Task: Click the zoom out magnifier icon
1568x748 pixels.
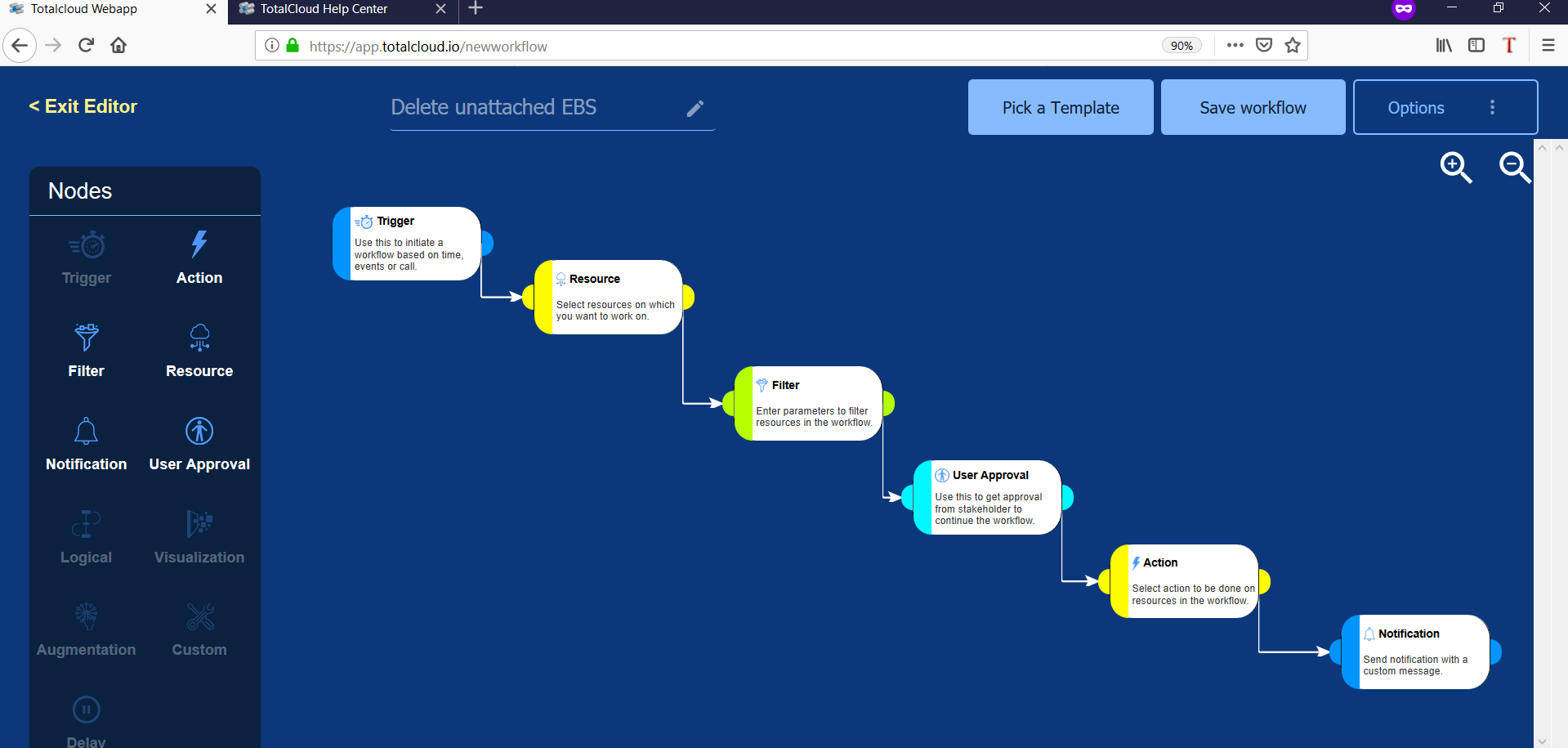Action: [x=1515, y=167]
